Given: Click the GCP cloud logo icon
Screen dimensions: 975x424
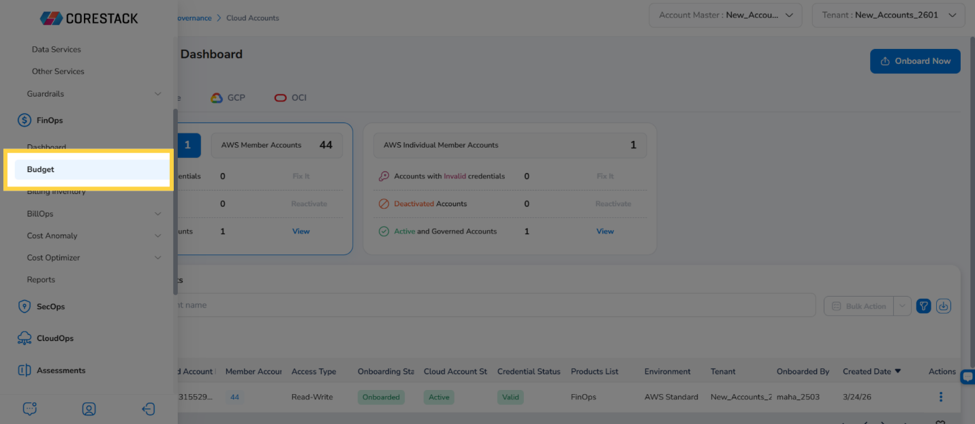Looking at the screenshot, I should click(x=216, y=98).
